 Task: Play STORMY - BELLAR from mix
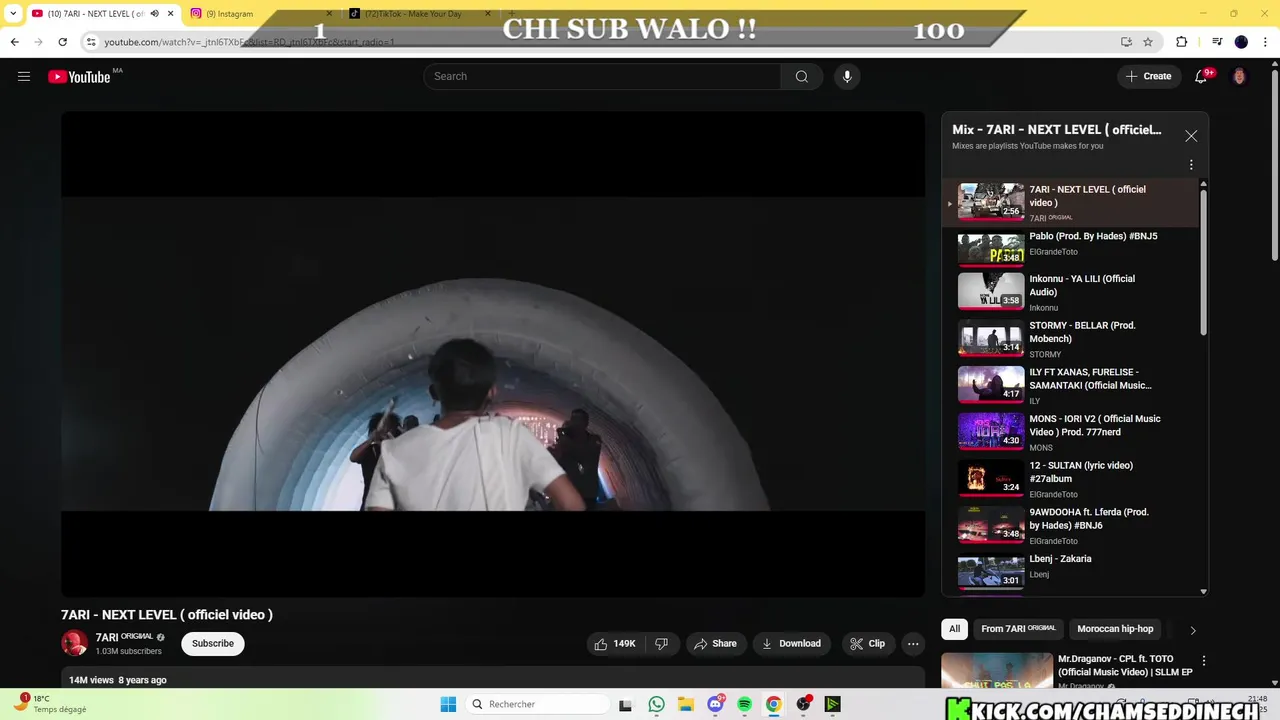click(1070, 340)
